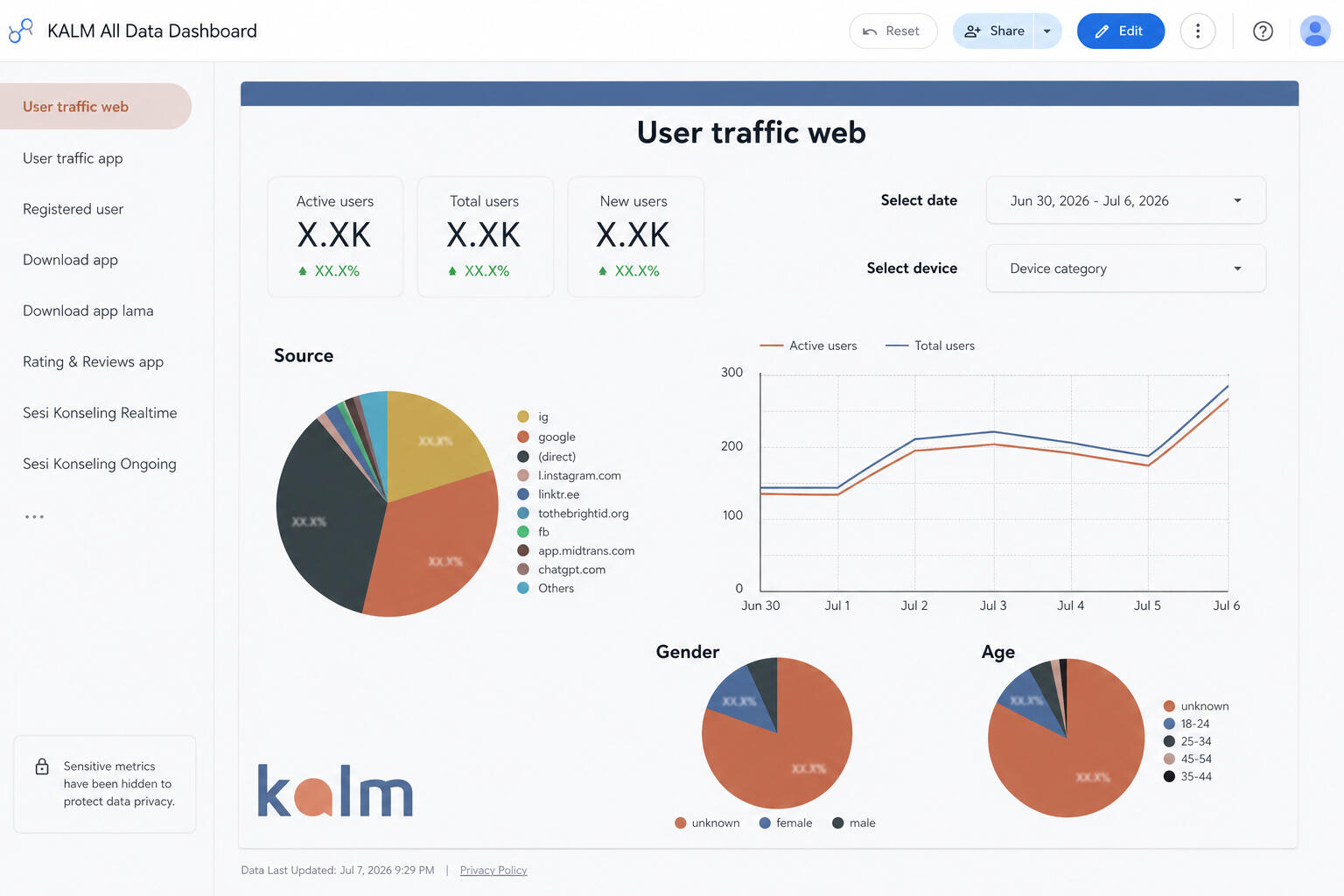Click the Reset button with undo arrow
1344x896 pixels.
point(892,31)
